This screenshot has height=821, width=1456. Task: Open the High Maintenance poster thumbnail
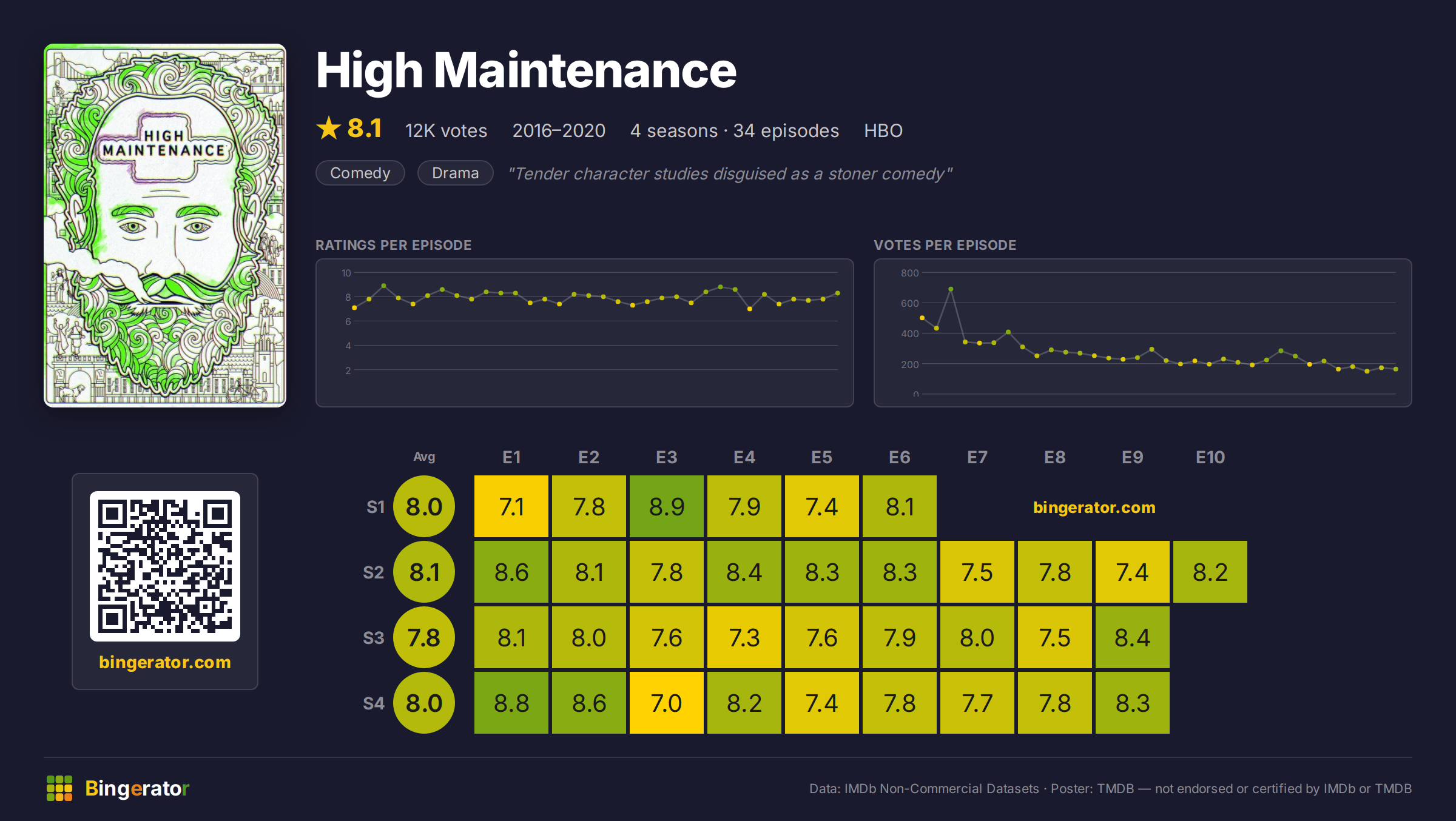point(165,226)
